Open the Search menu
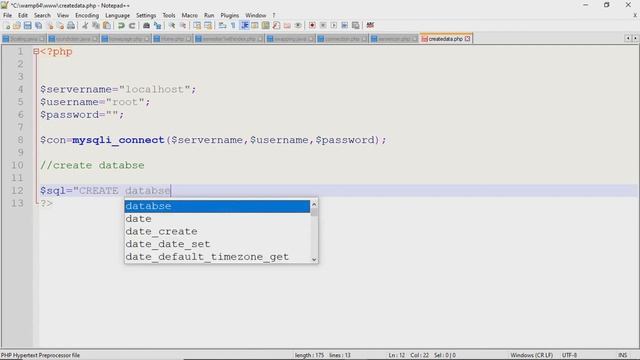Viewport: 640px width, 360px height. point(42,16)
